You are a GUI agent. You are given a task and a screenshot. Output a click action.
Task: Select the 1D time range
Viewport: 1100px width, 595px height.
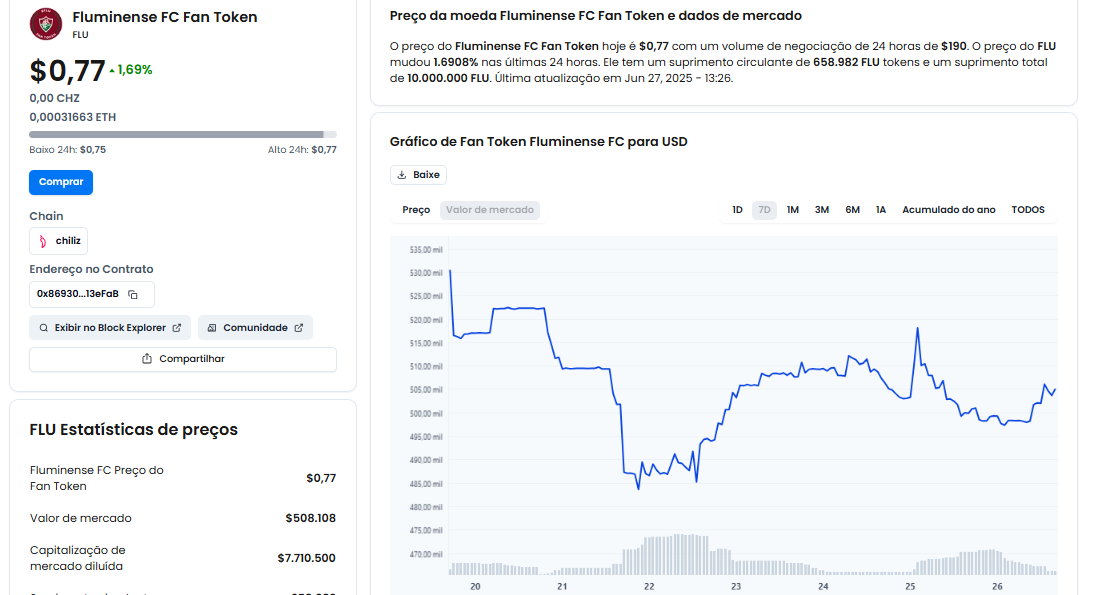(x=737, y=210)
